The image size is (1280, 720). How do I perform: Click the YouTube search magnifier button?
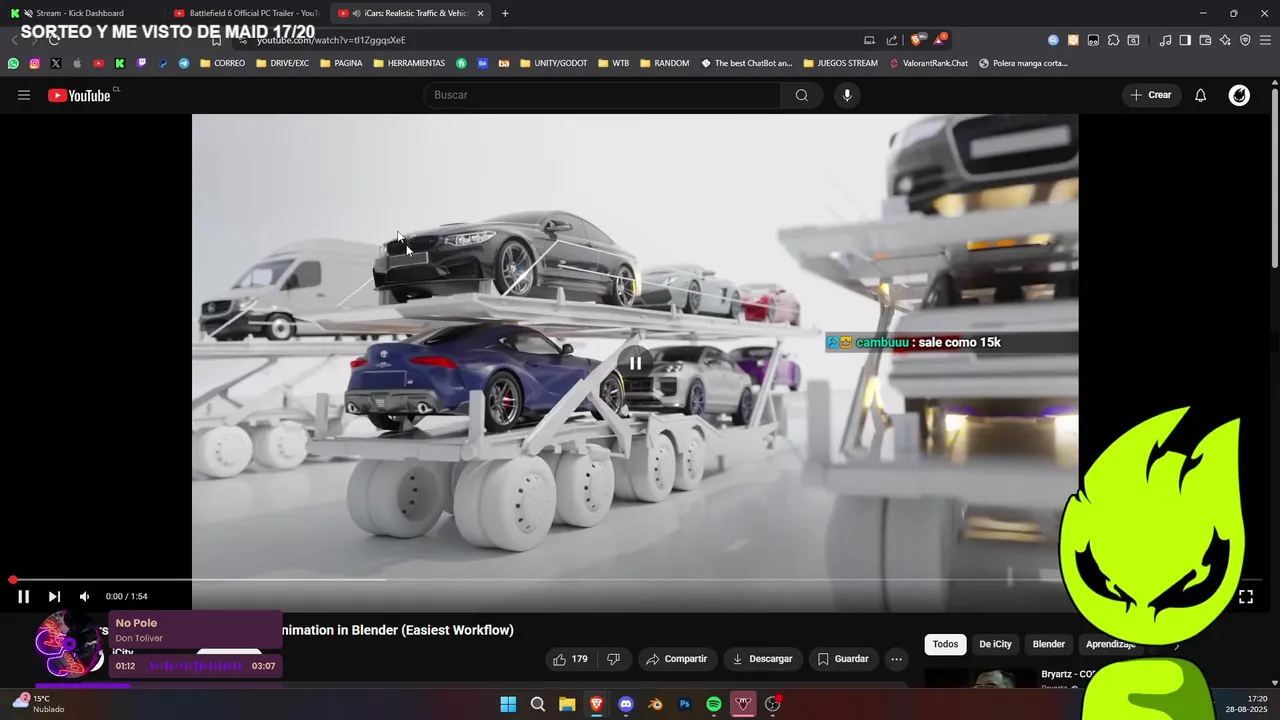tap(802, 95)
